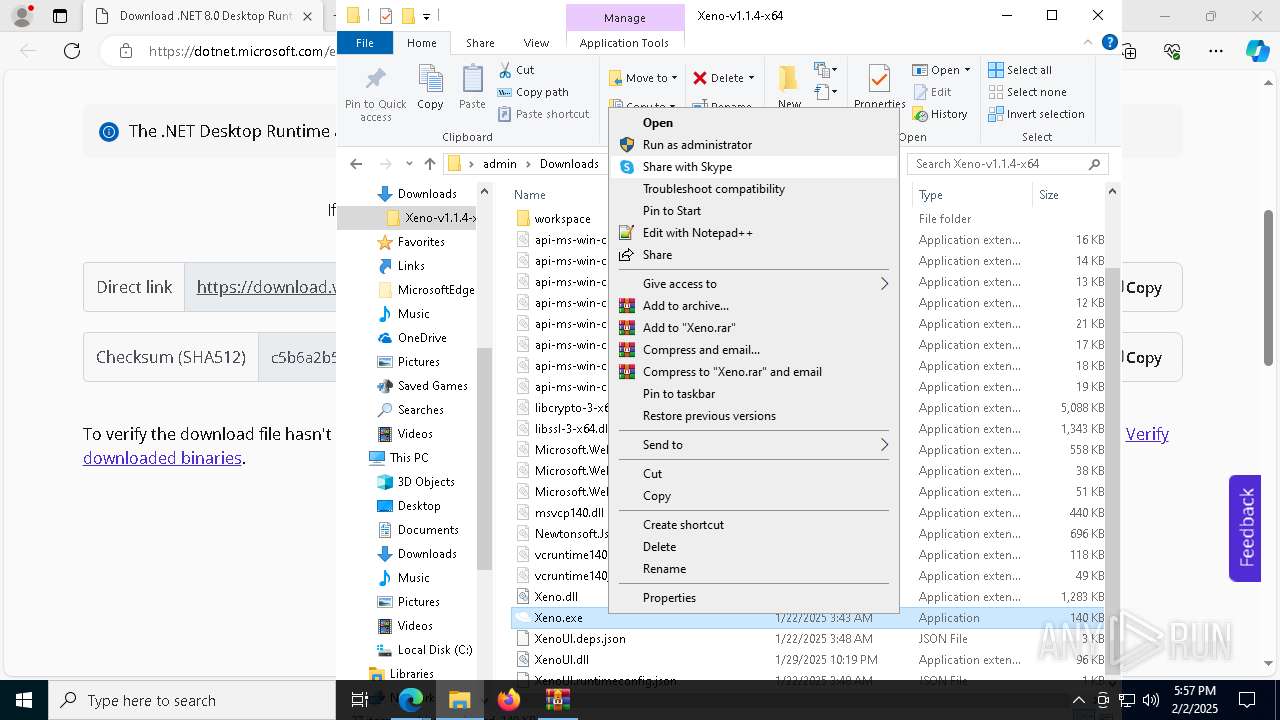Open Customize Quick Access Toolbar dropdown

point(427,16)
